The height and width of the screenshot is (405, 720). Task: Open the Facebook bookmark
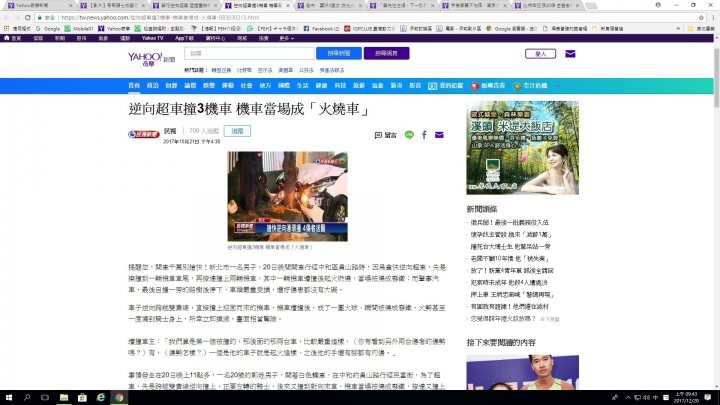click(321, 28)
